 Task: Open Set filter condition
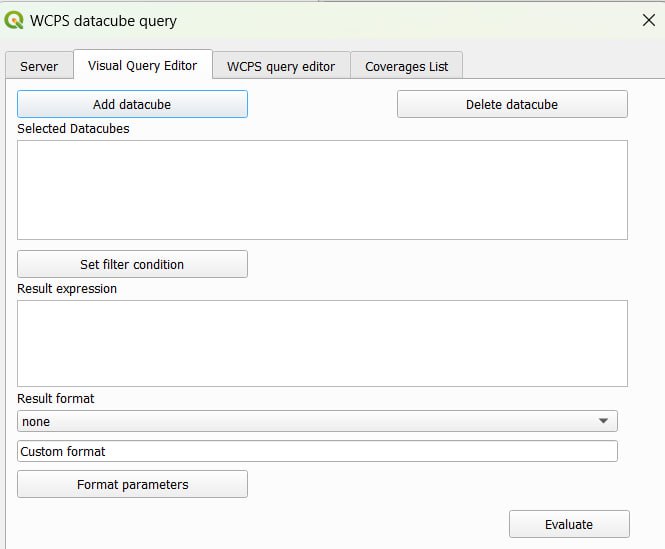point(132,264)
